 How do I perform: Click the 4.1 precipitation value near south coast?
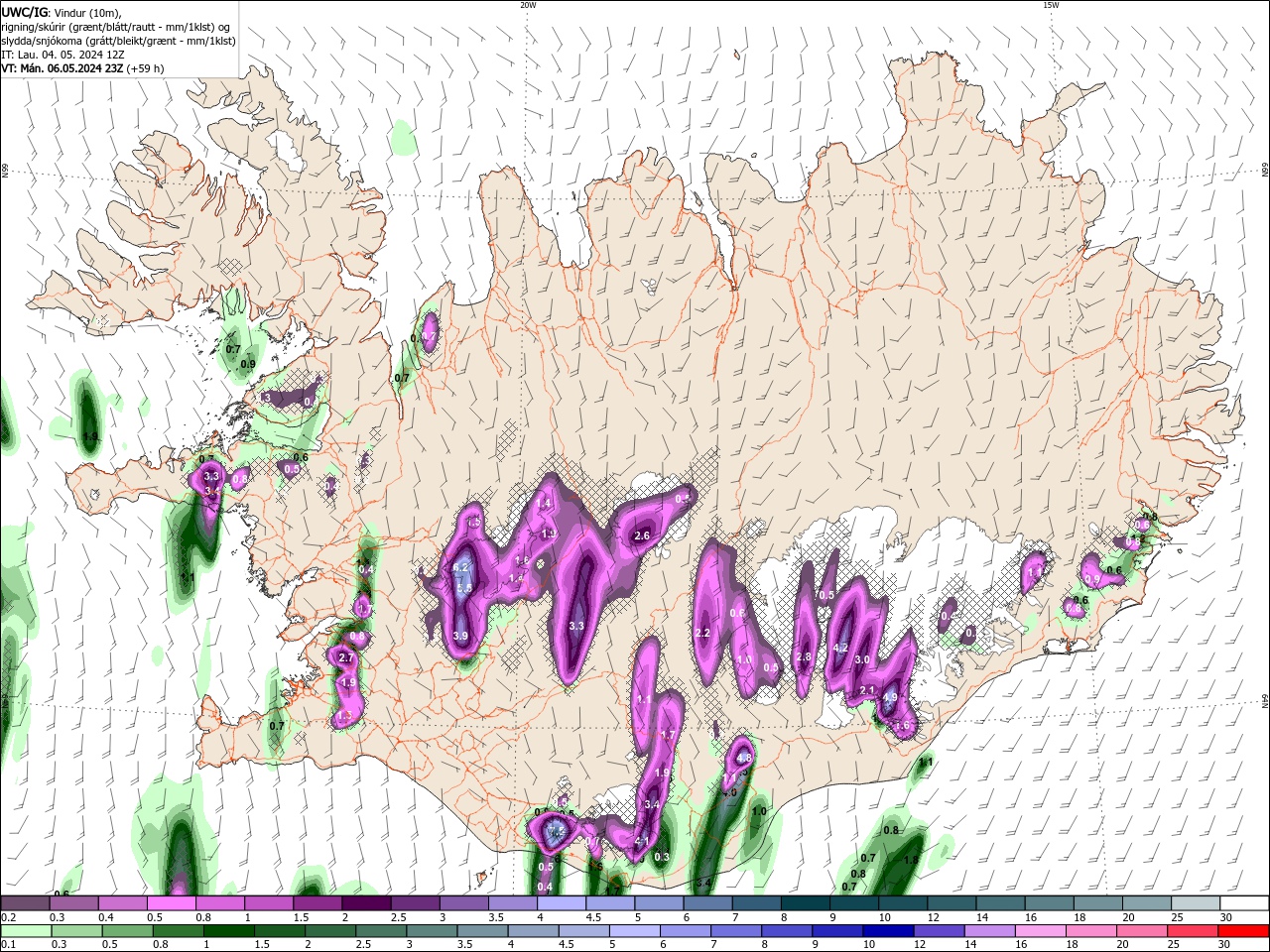tap(641, 842)
